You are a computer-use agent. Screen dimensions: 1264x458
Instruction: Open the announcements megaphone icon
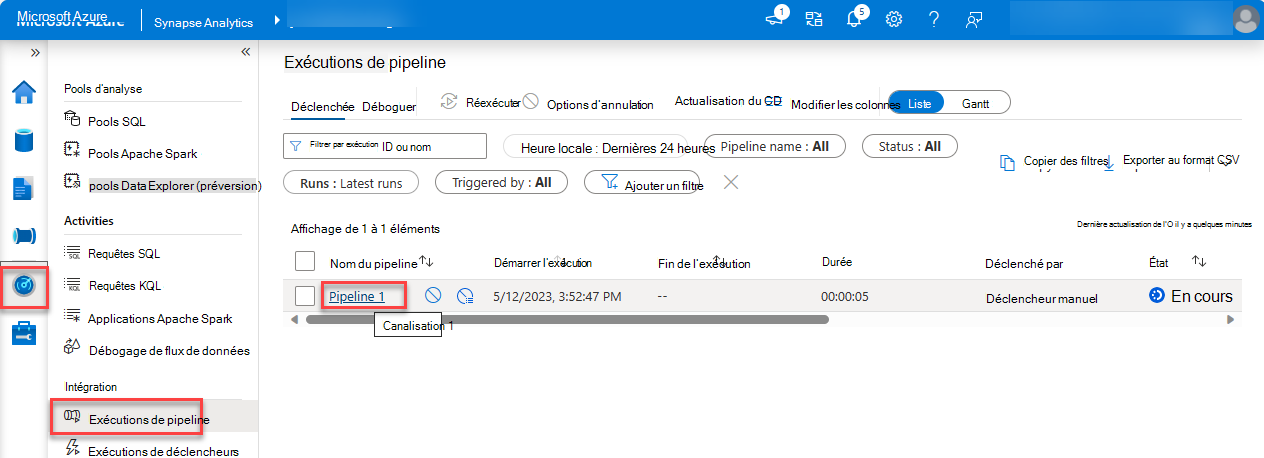coord(775,18)
